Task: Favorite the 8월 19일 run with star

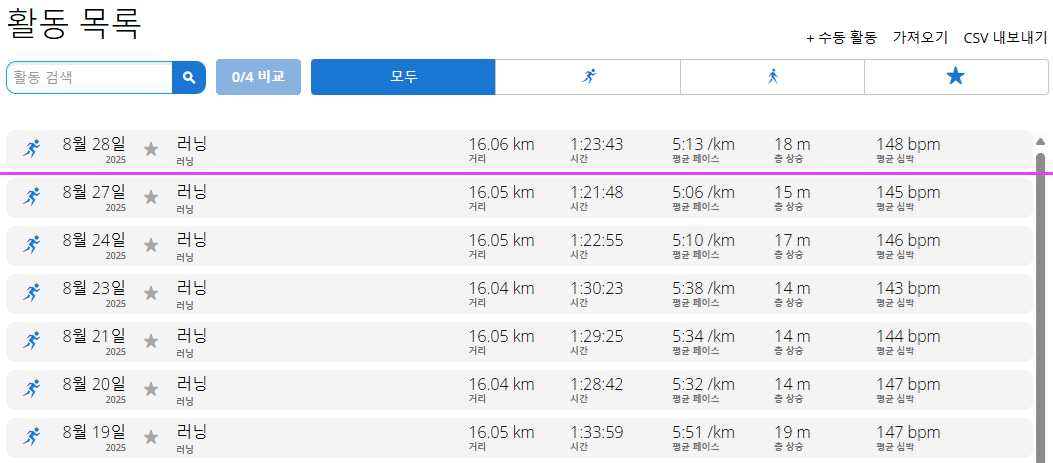Action: point(151,437)
